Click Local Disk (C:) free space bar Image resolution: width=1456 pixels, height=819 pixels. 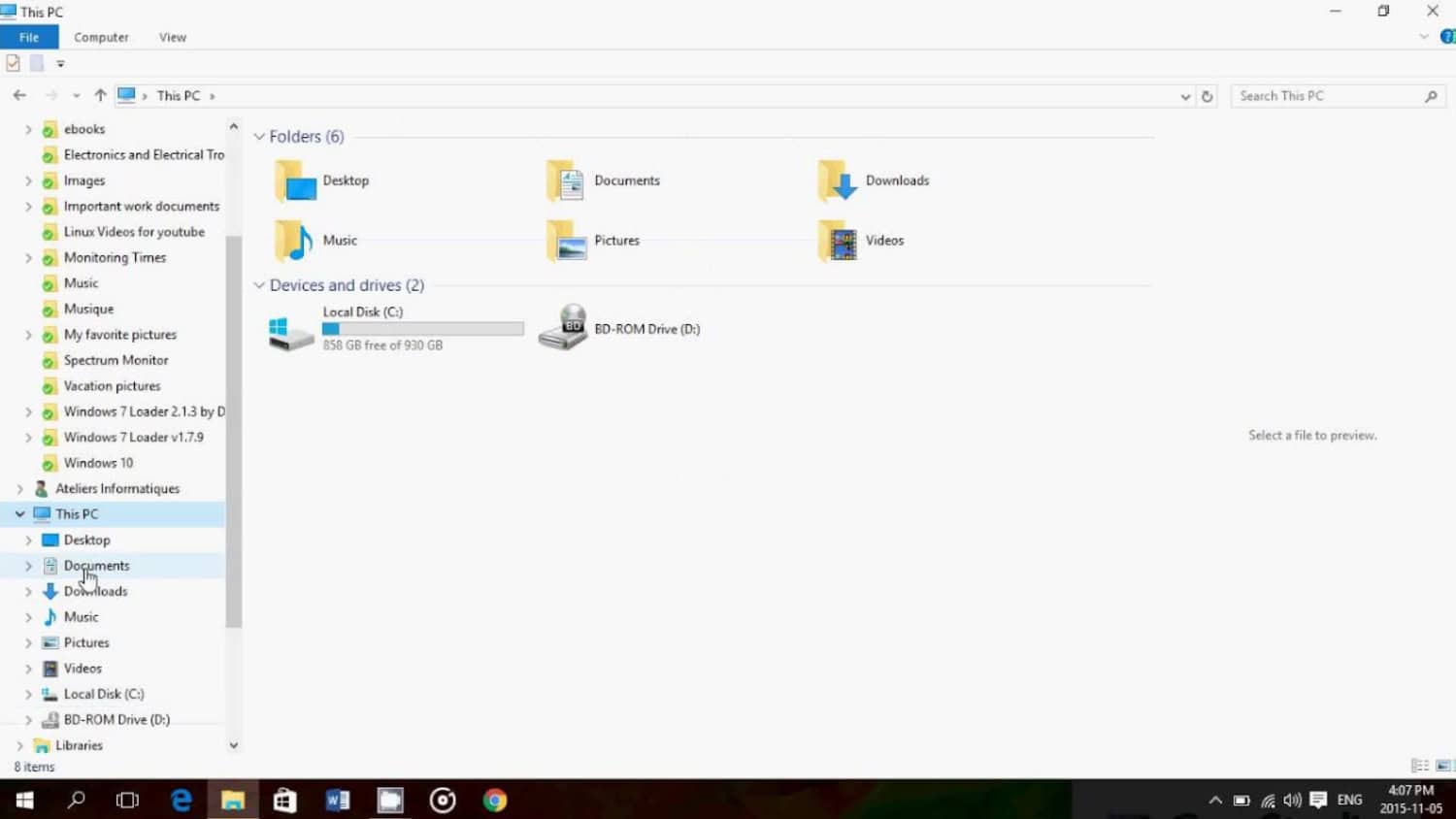coord(423,329)
